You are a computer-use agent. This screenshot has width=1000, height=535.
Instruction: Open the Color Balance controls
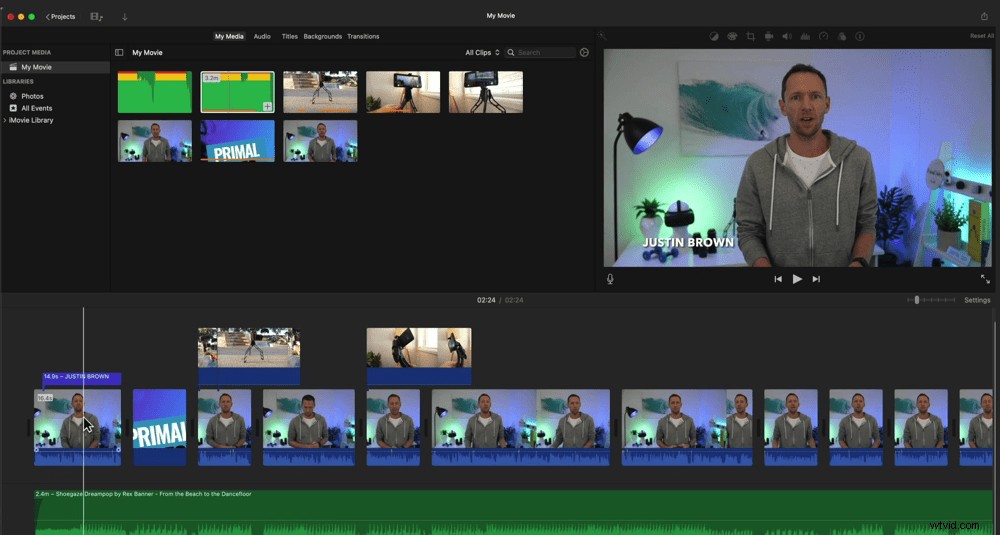click(714, 36)
